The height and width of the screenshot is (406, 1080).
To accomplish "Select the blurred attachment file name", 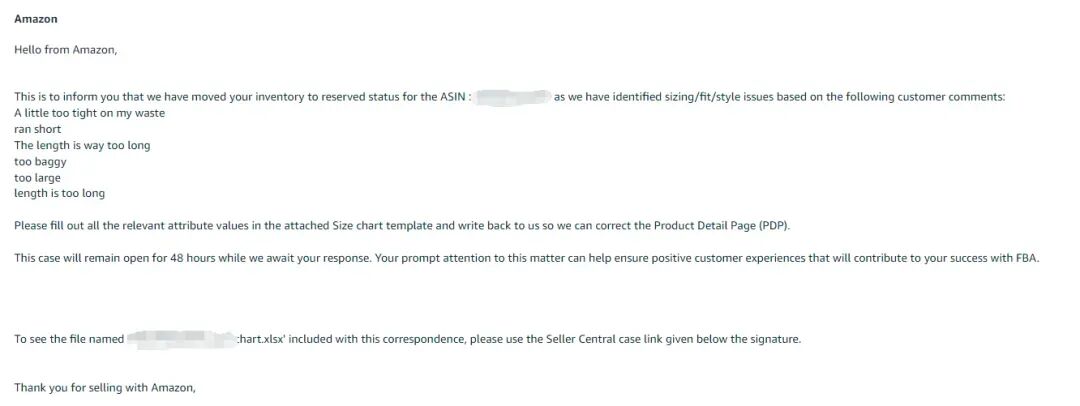I will point(181,339).
